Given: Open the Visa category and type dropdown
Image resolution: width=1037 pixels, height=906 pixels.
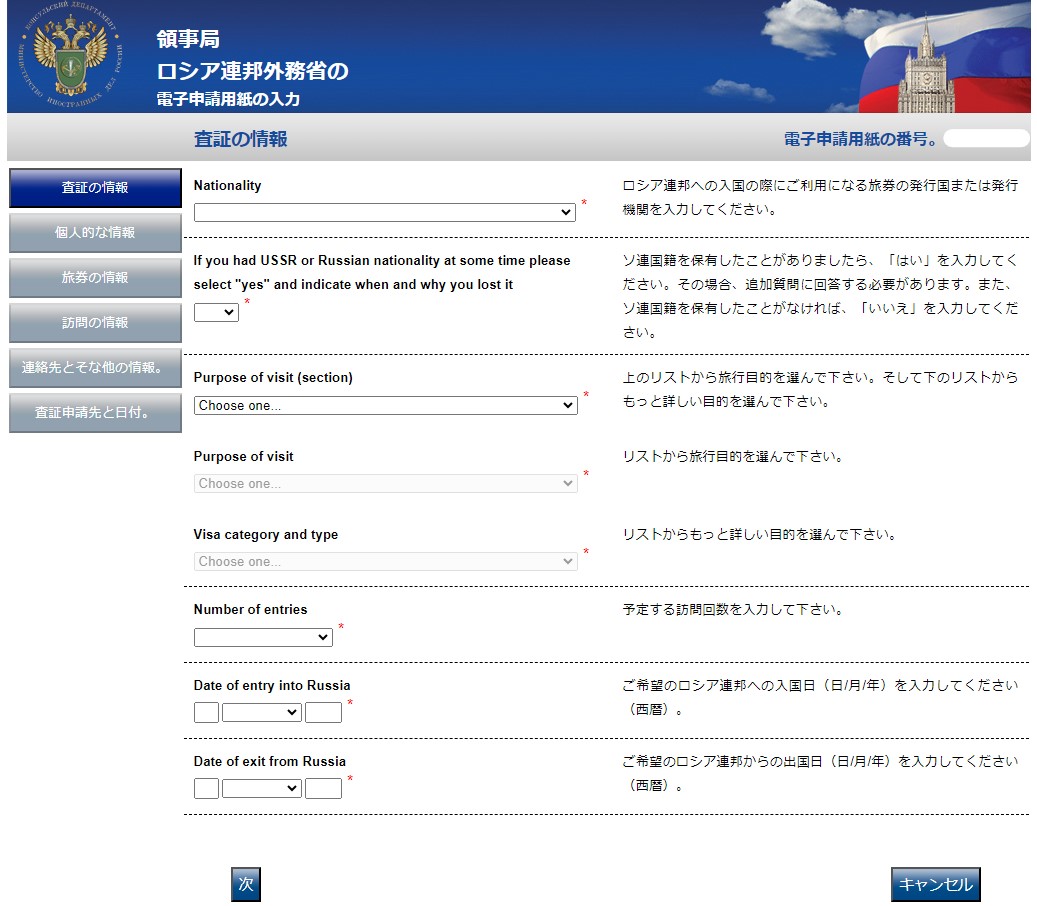Looking at the screenshot, I should [386, 561].
